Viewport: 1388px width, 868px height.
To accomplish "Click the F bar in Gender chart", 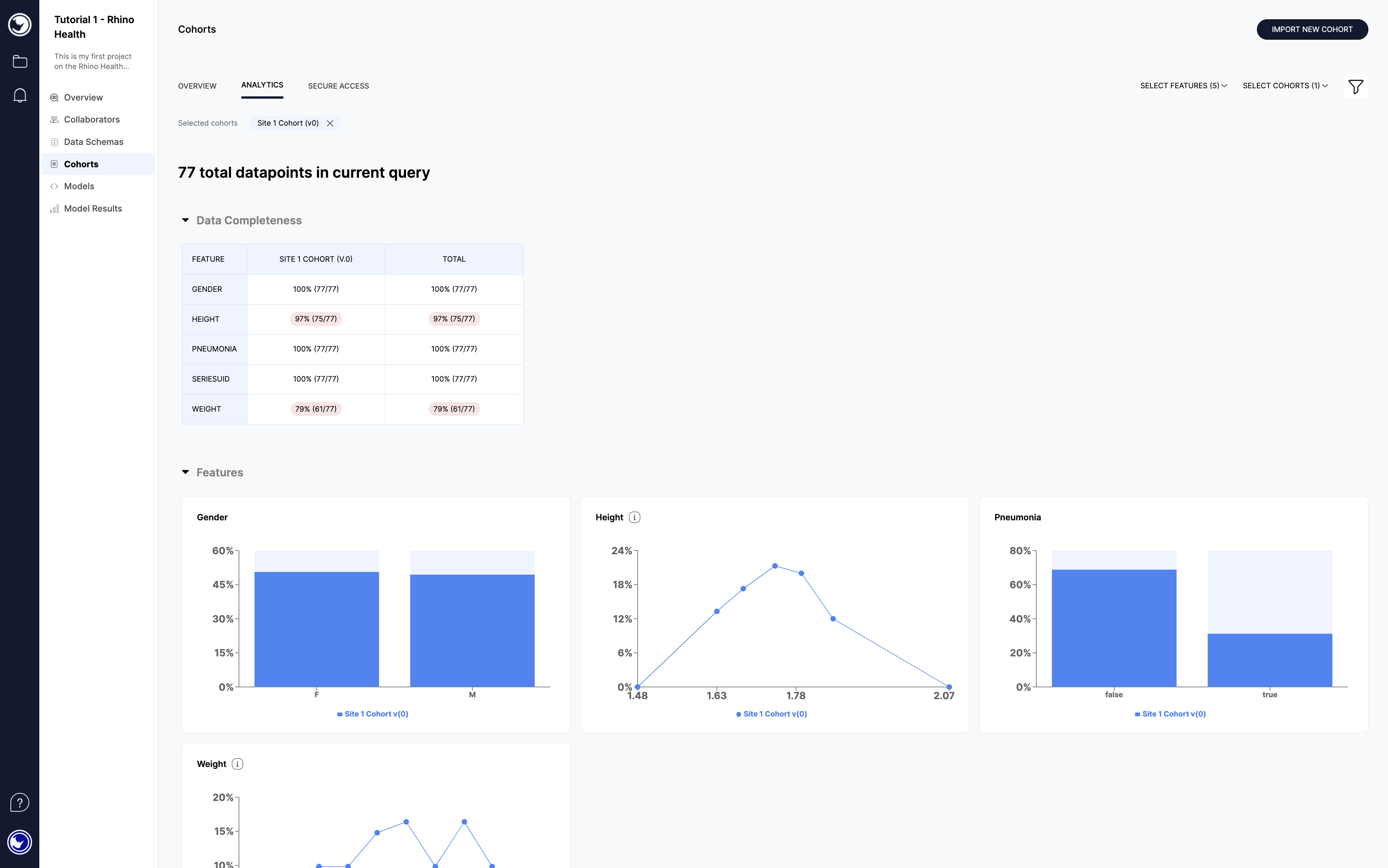I will click(317, 629).
